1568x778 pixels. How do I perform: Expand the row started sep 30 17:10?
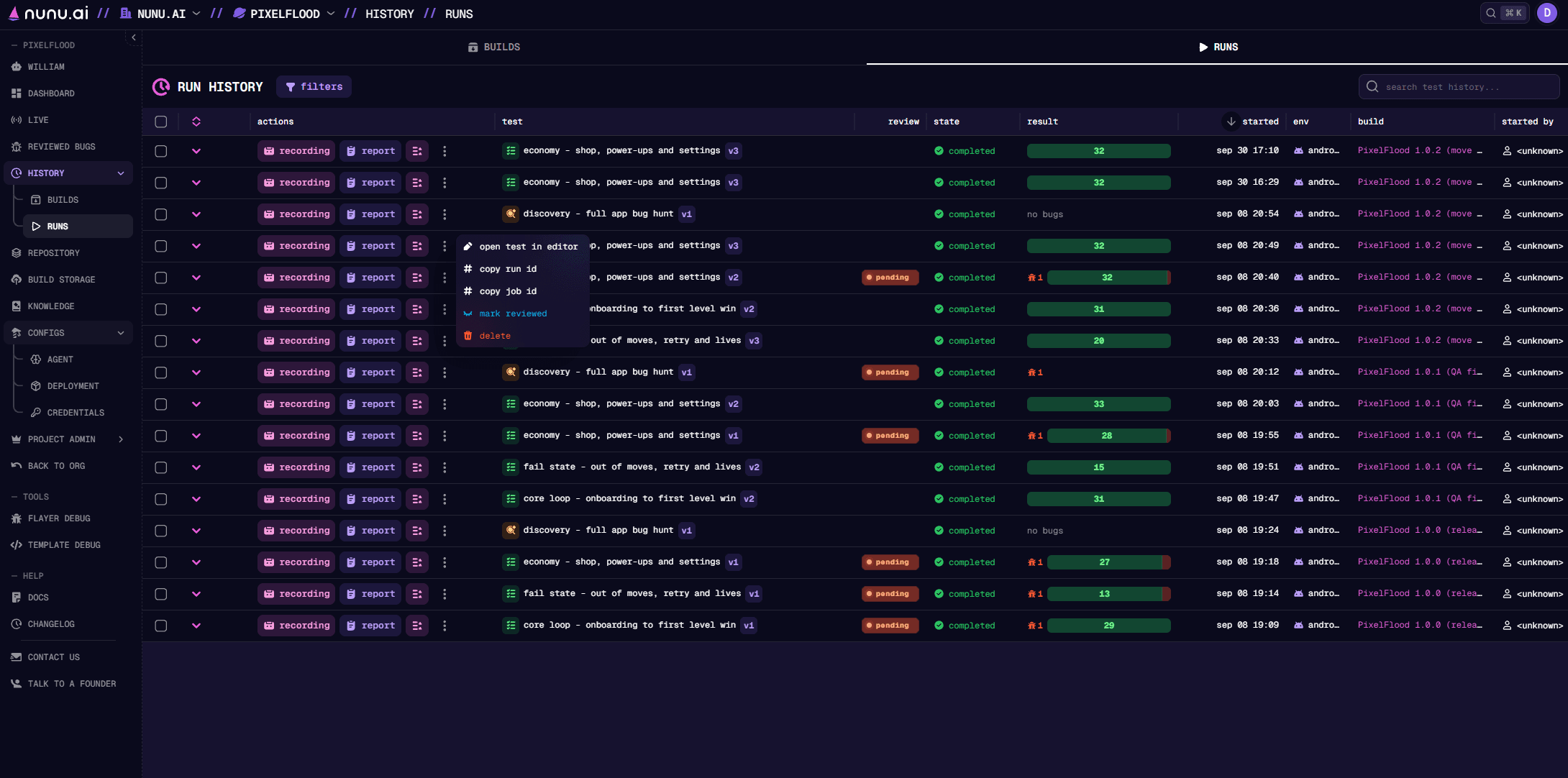pos(196,151)
